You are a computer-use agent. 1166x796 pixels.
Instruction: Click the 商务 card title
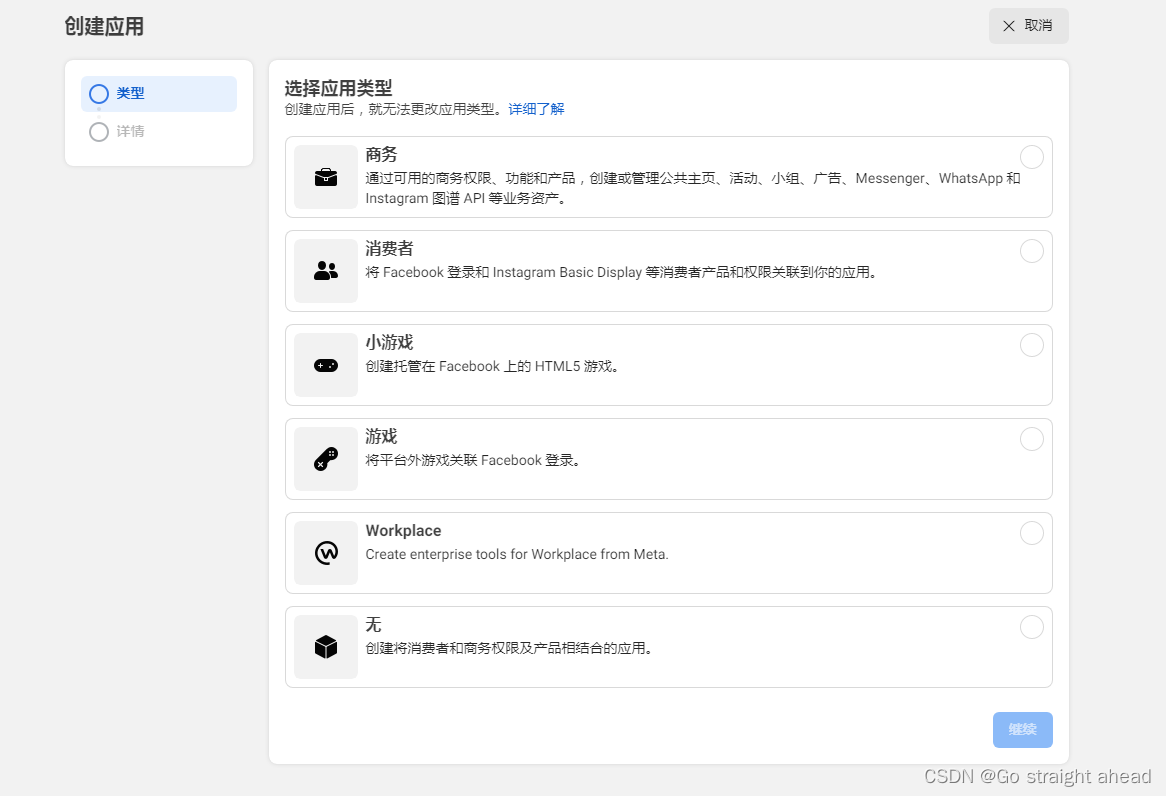click(x=381, y=155)
